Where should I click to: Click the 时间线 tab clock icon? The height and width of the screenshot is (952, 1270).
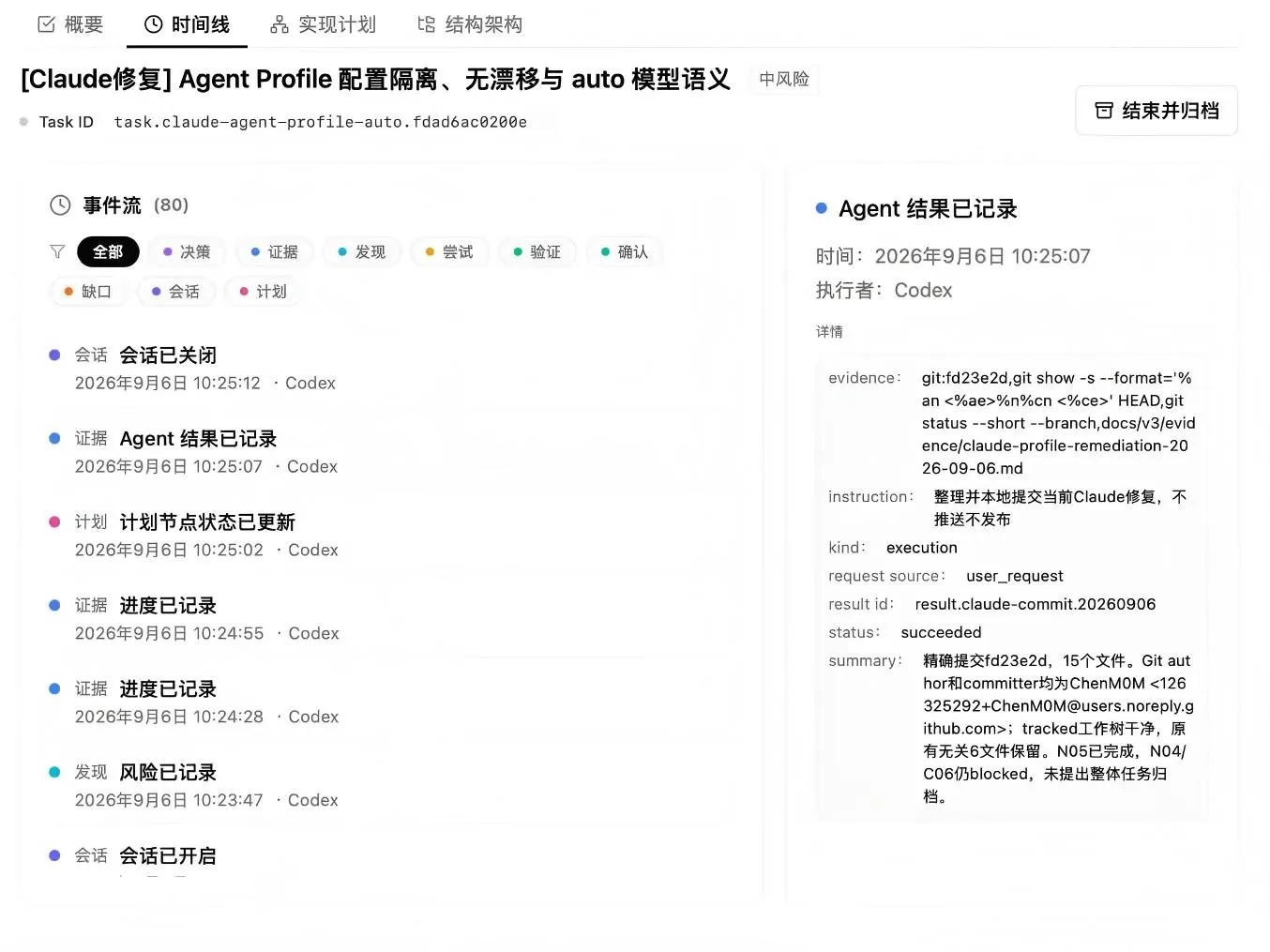point(154,24)
